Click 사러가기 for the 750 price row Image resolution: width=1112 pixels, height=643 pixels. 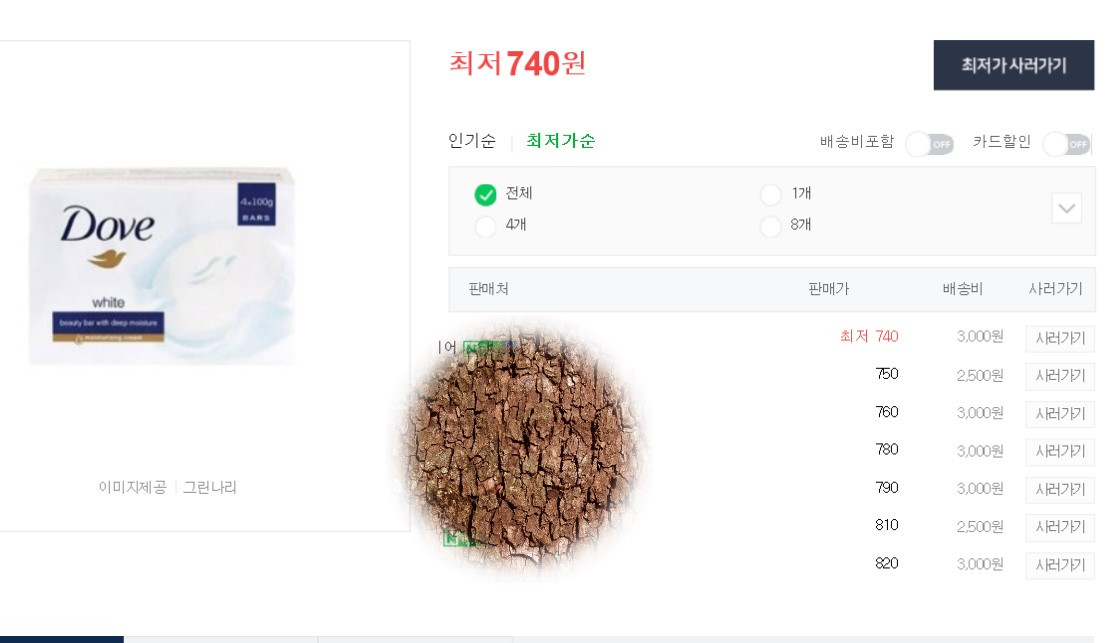[x=1060, y=376]
